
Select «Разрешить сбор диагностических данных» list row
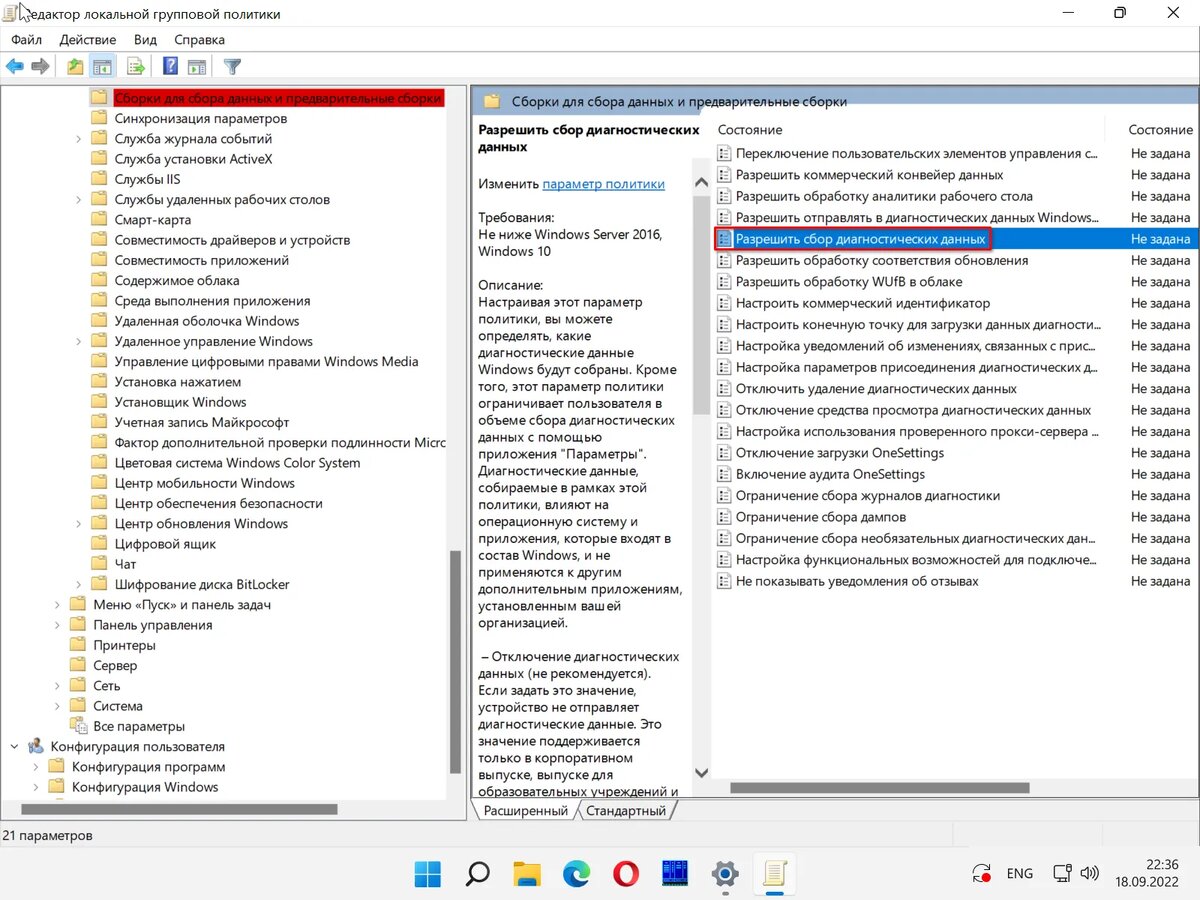[x=955, y=239]
